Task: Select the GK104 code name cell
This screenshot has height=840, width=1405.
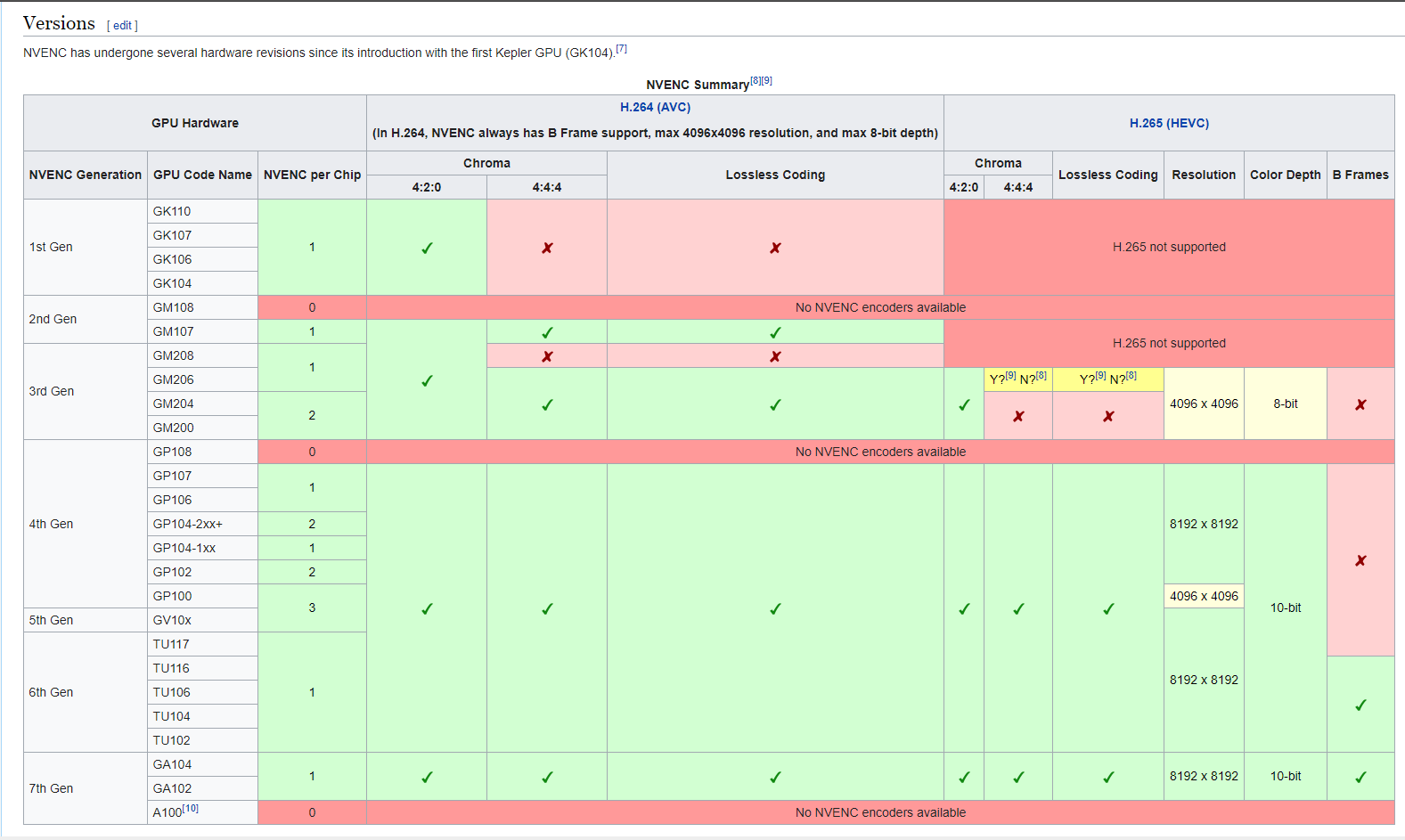Action: coord(202,283)
